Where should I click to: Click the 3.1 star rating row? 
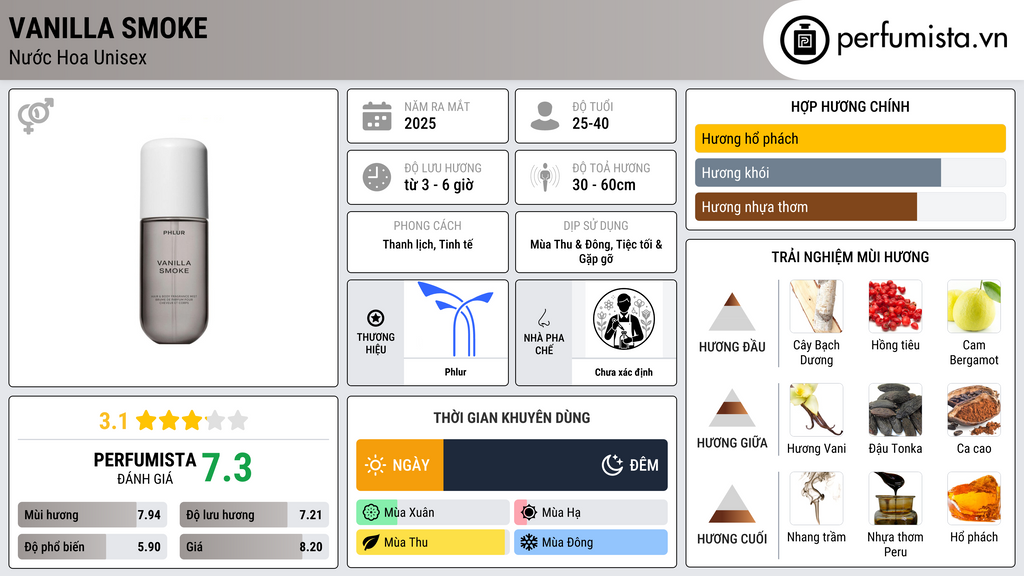(x=173, y=421)
